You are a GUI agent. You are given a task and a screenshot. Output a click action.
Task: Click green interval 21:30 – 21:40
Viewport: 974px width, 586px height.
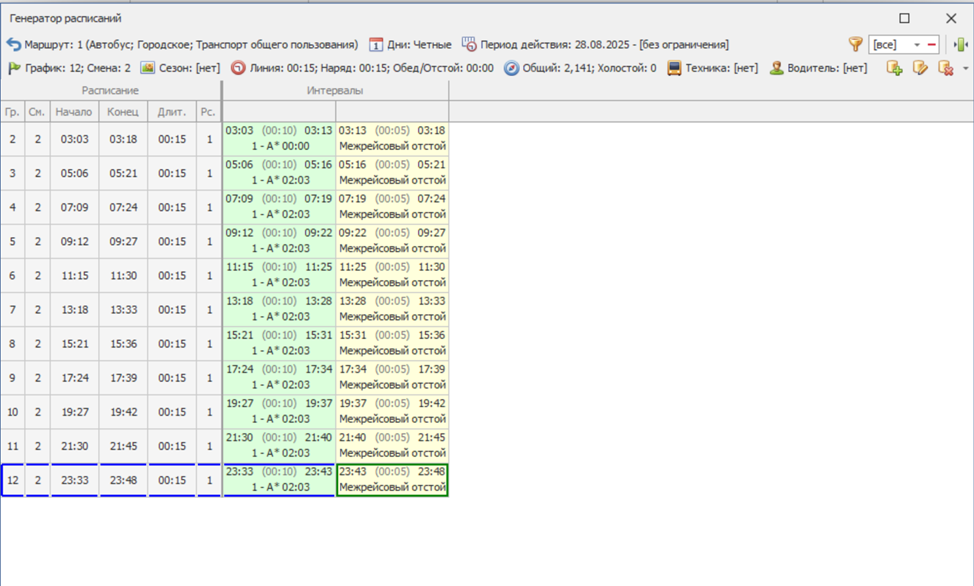(280, 446)
